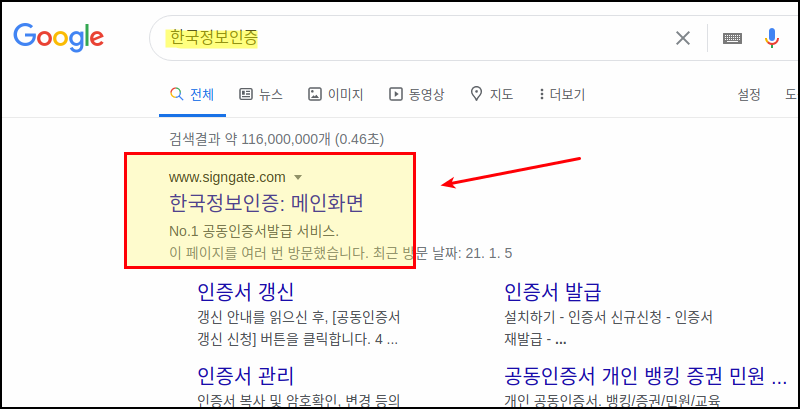Screen dimensions: 800x409
Task: Open 한국정보인증: 메인화면 result link
Action: click(266, 204)
